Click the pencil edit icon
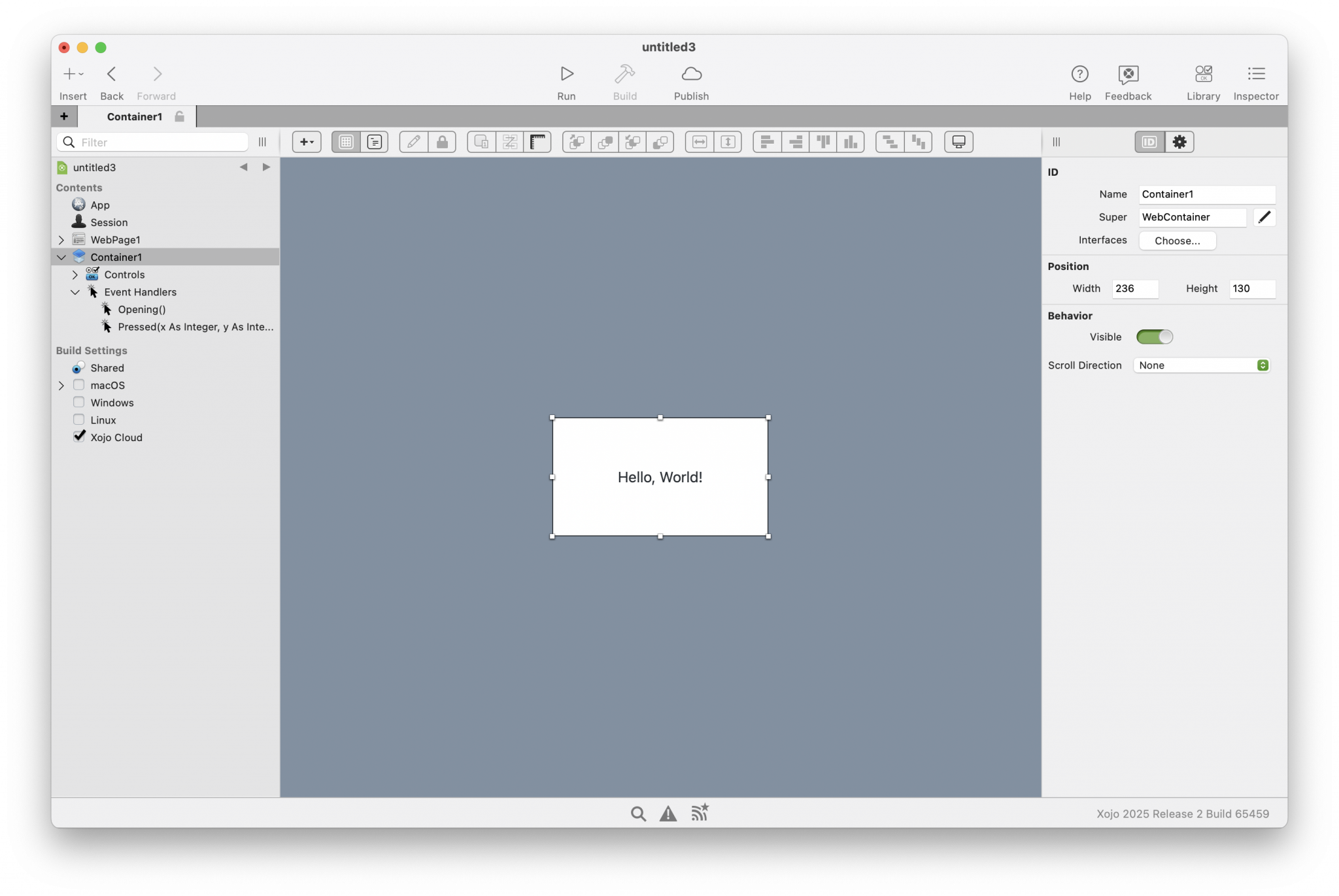1339x896 pixels. point(413,142)
